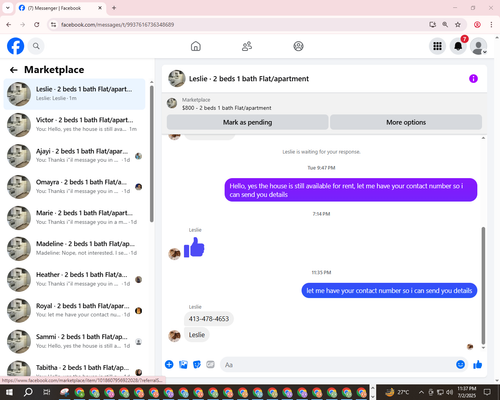Open Madeline conversation in list
Image resolution: width=500 pixels, height=400 pixels.
click(74, 249)
